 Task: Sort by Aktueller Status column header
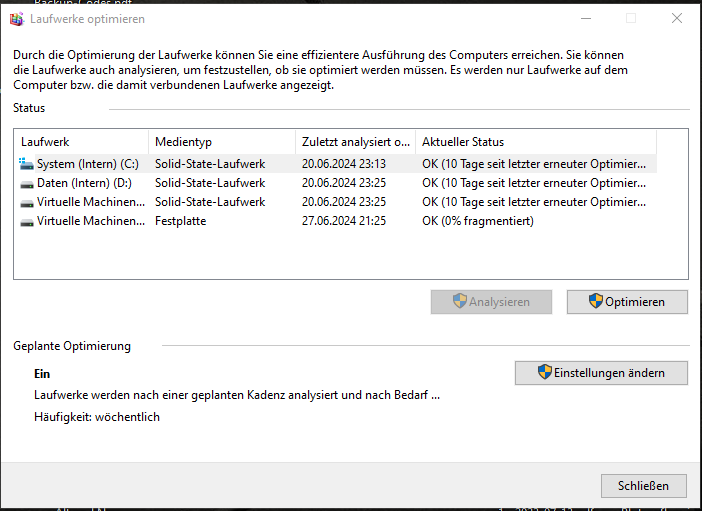[x=536, y=142]
